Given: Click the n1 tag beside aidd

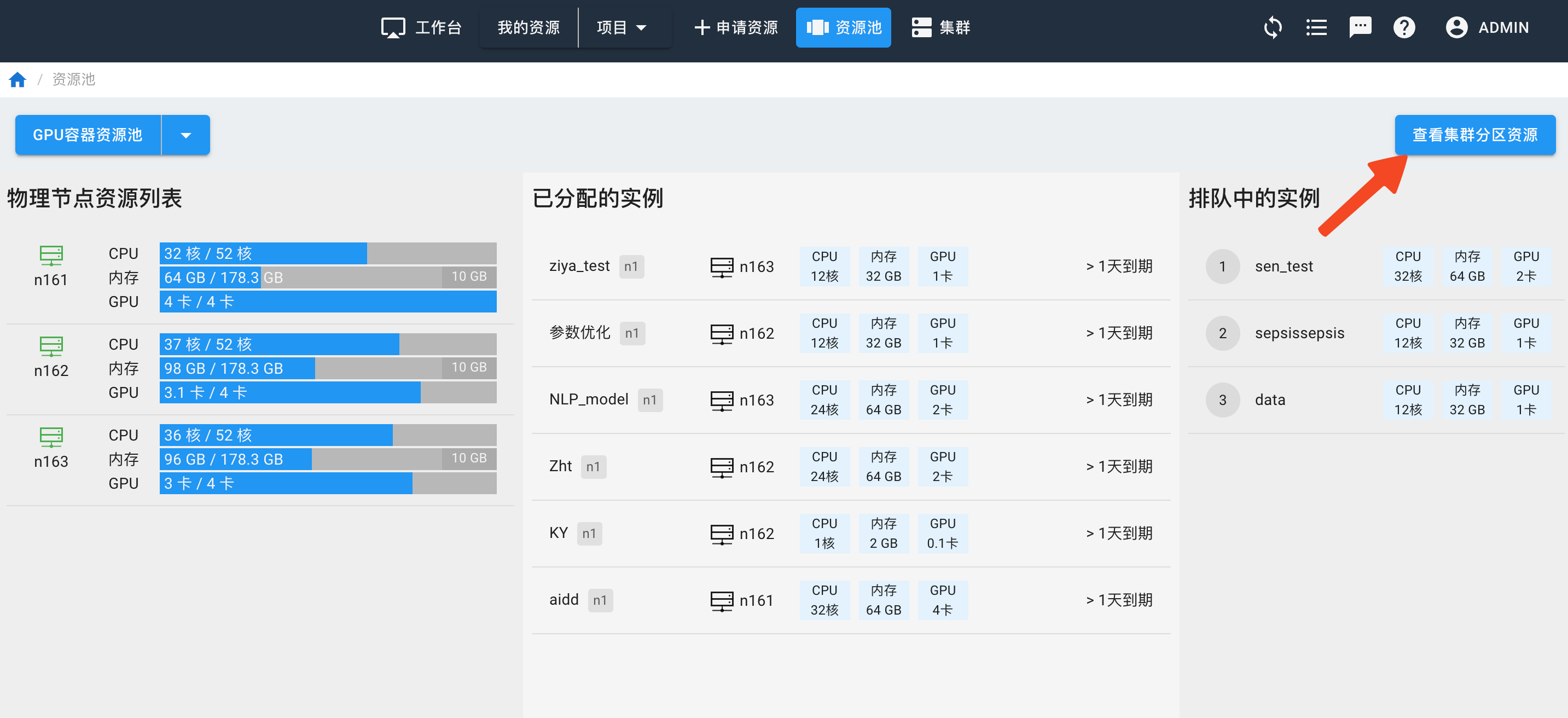Looking at the screenshot, I should (x=600, y=600).
